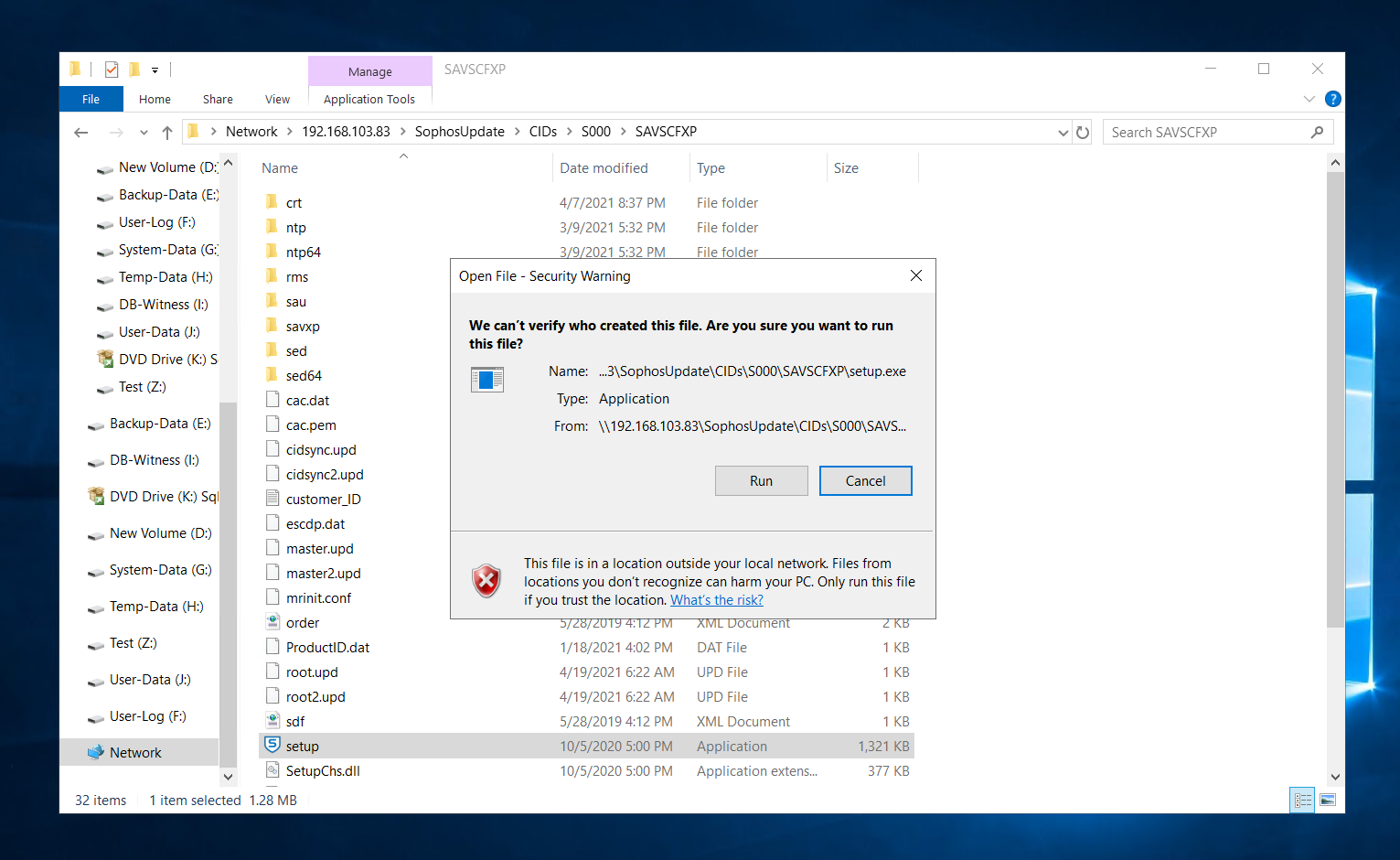Switch to the Share ribbon tab
Image resolution: width=1400 pixels, height=860 pixels.
tap(218, 99)
